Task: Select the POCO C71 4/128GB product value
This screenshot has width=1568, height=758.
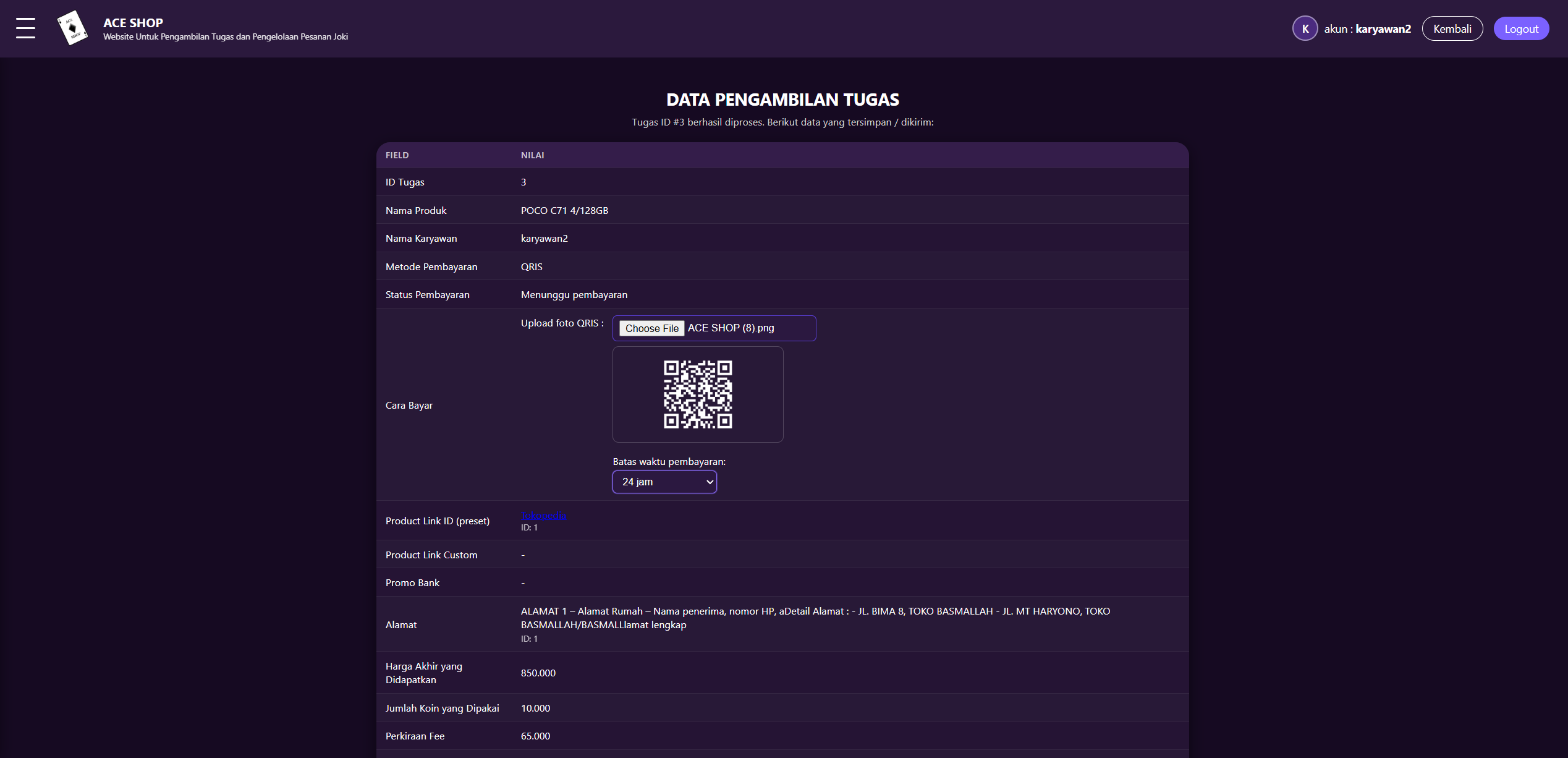Action: 564,210
